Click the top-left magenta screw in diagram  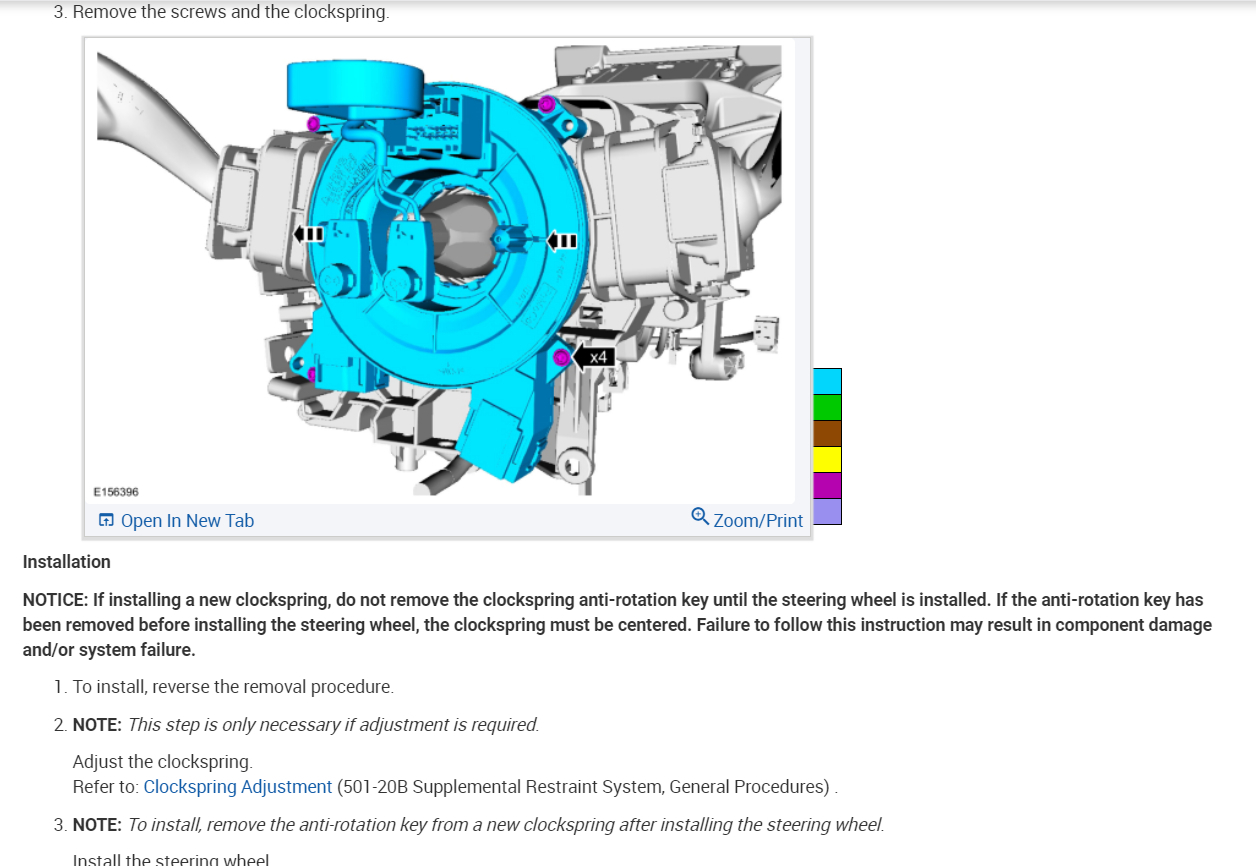313,123
